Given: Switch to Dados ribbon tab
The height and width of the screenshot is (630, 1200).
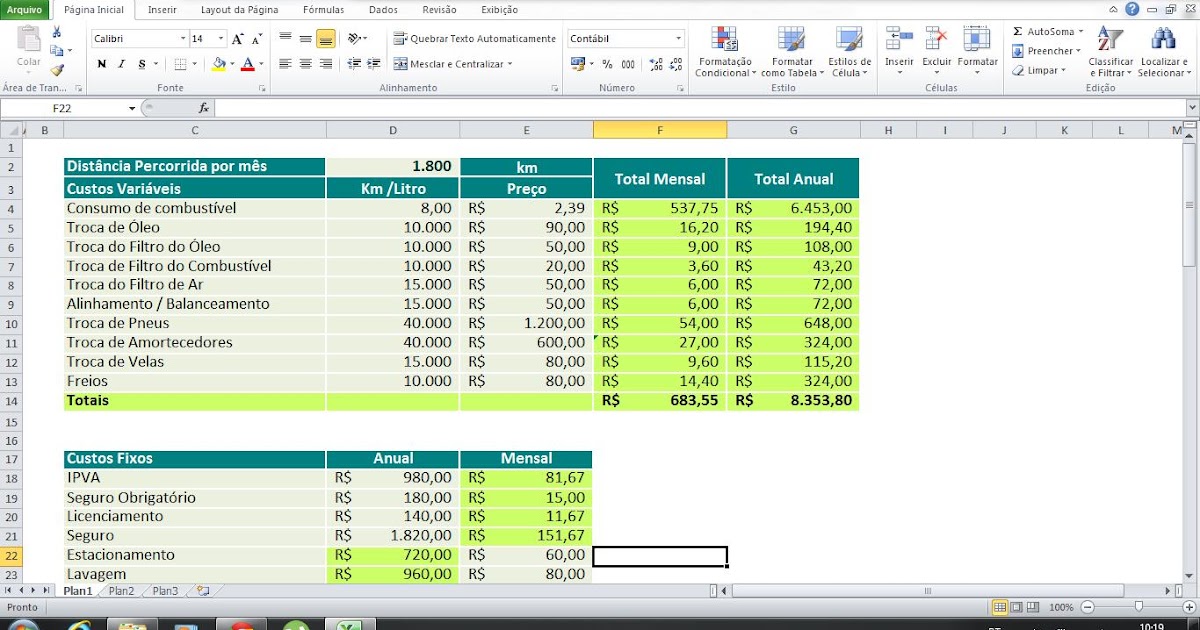Looking at the screenshot, I should point(383,10).
